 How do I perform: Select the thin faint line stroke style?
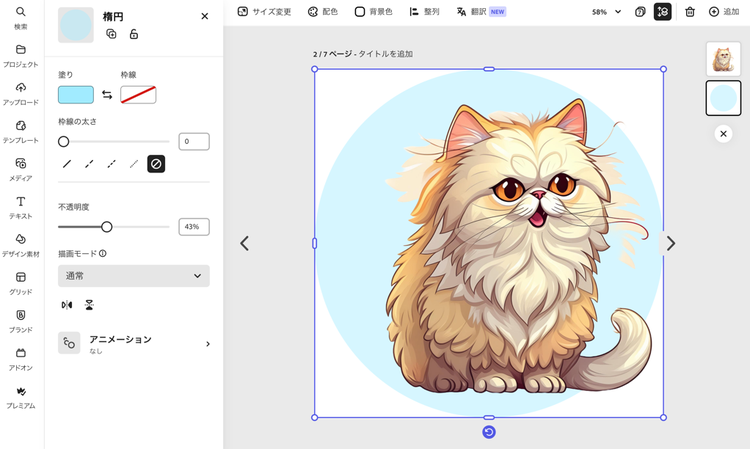click(134, 164)
